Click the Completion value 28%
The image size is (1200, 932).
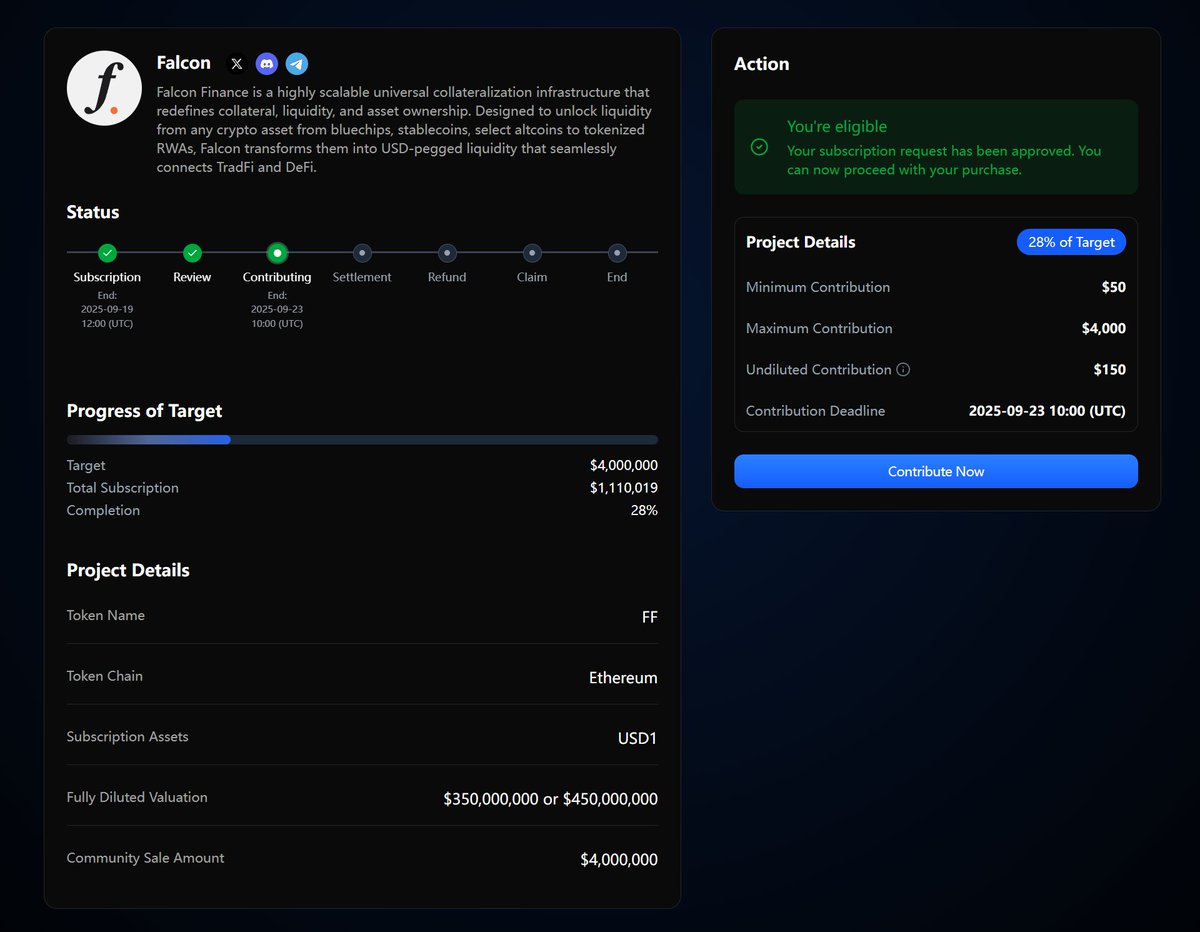pos(644,510)
